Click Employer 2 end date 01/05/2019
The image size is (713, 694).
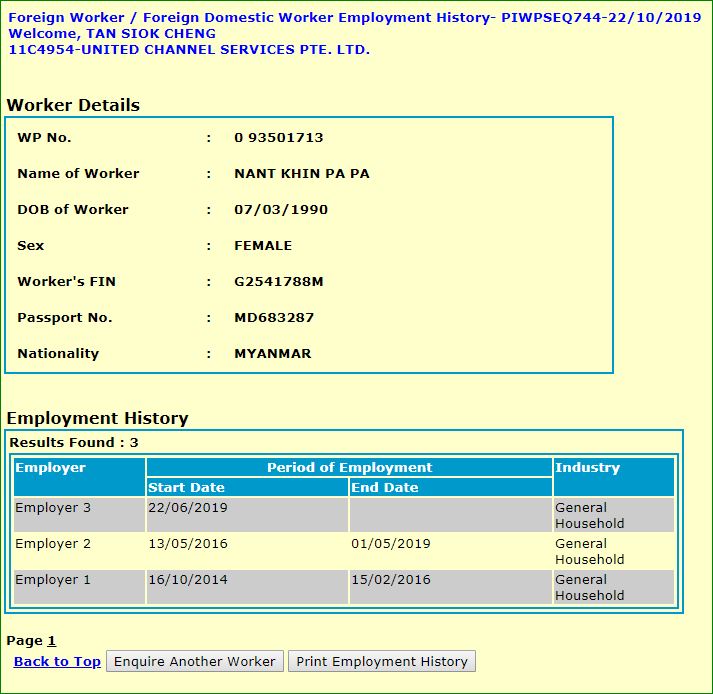[390, 544]
